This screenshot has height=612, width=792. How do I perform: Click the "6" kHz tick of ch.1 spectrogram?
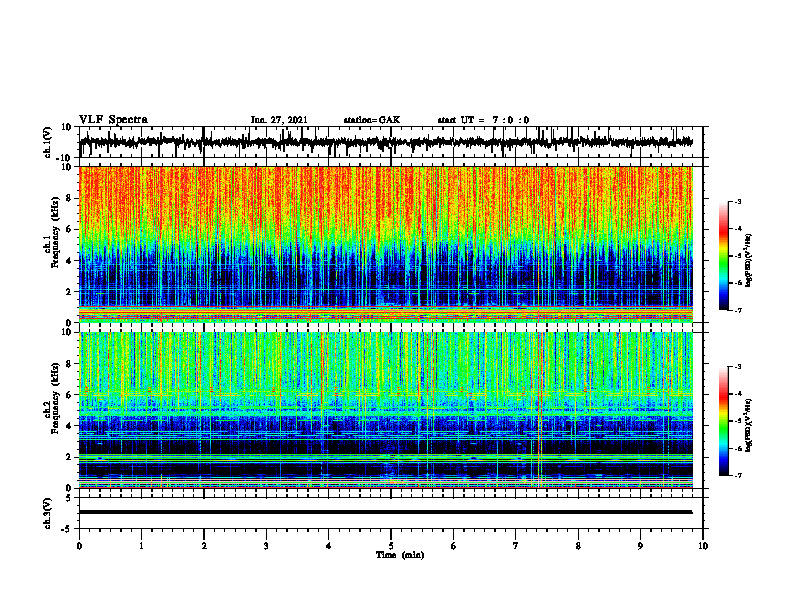[69, 229]
